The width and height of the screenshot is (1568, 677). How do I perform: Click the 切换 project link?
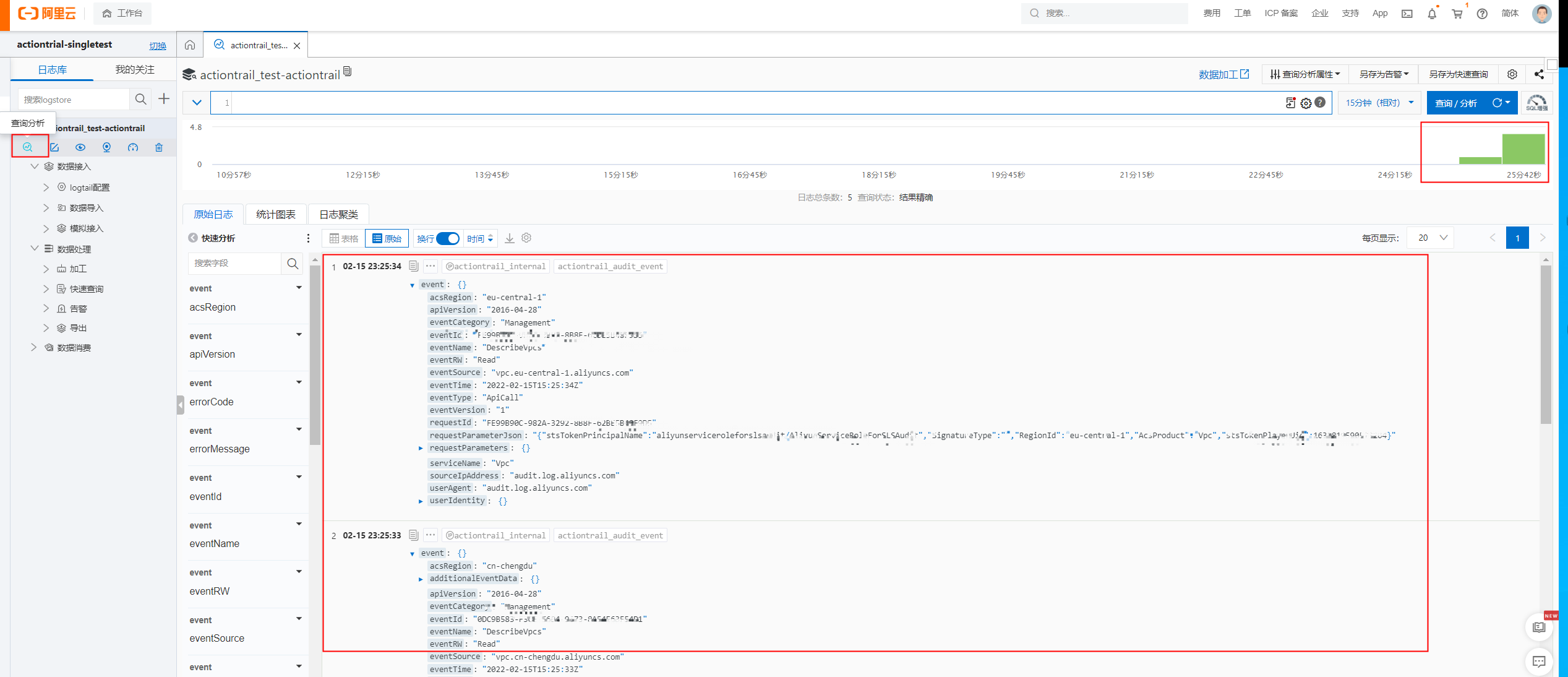[158, 46]
